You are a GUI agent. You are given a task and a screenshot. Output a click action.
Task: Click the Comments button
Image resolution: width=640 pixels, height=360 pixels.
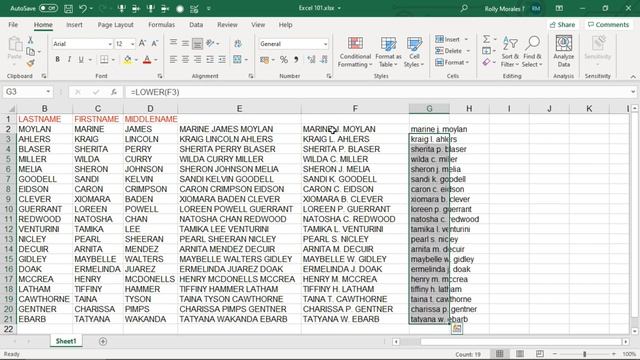[609, 25]
